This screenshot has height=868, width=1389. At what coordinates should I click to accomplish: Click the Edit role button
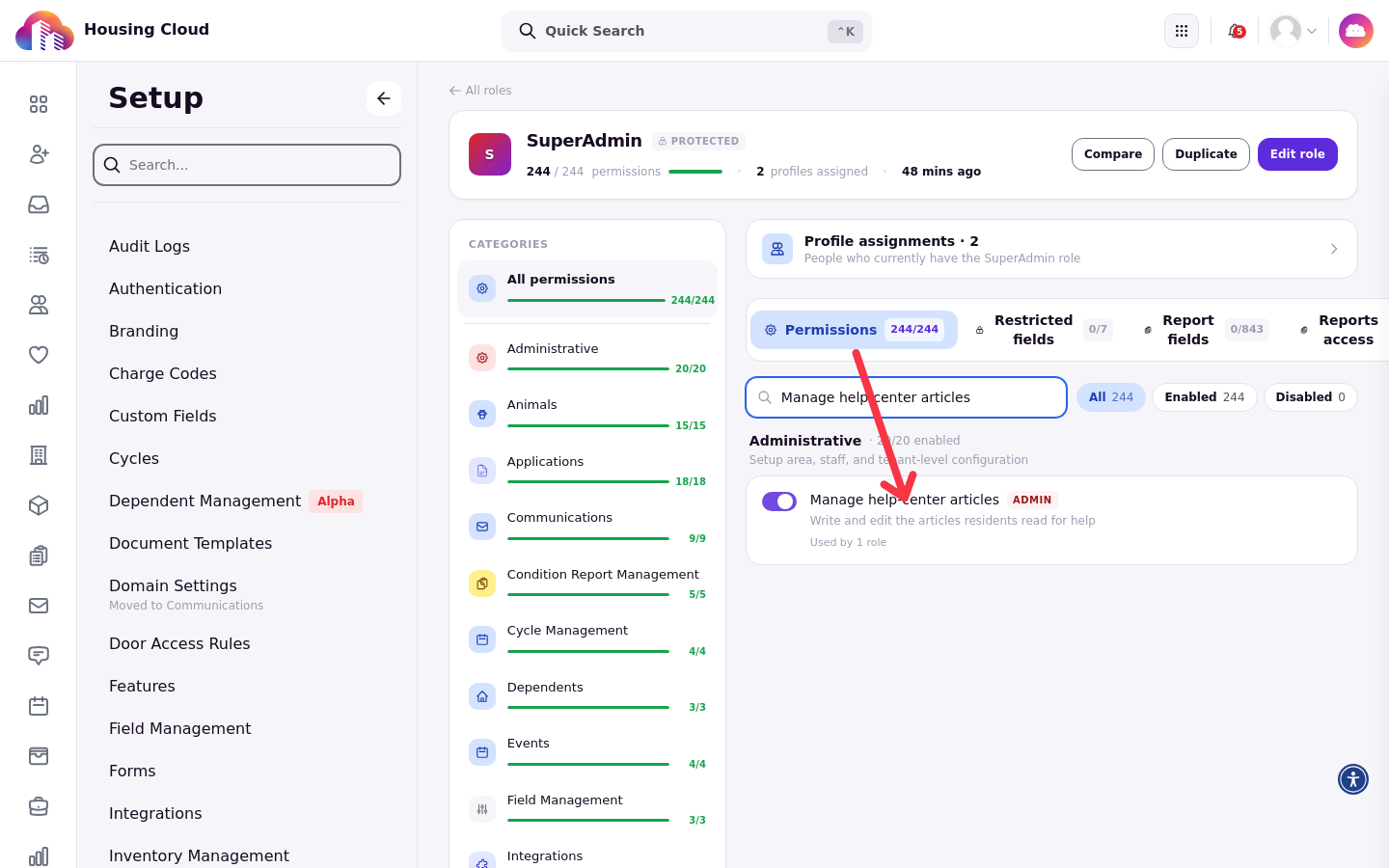[x=1297, y=154]
